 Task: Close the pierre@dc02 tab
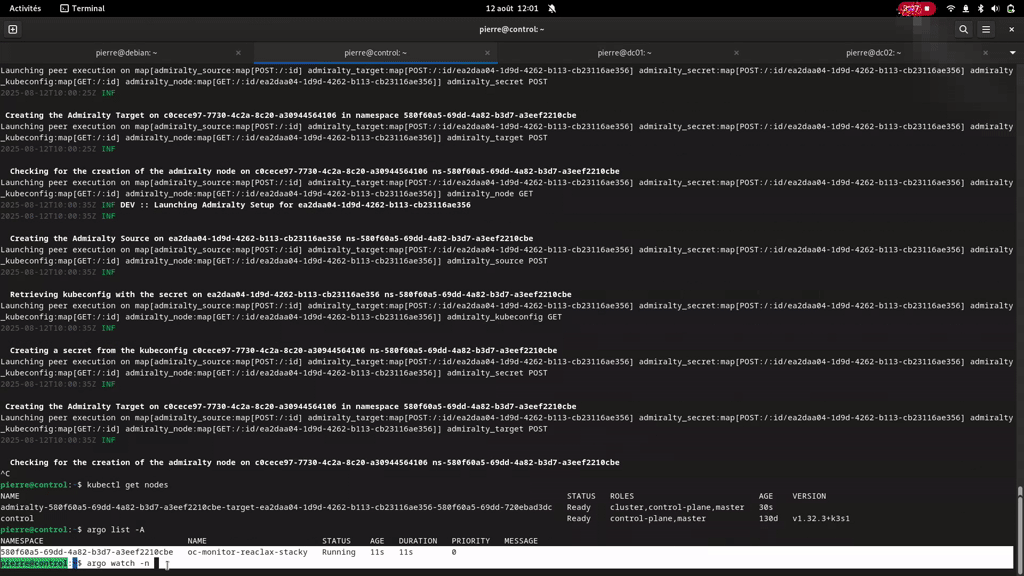coord(985,52)
